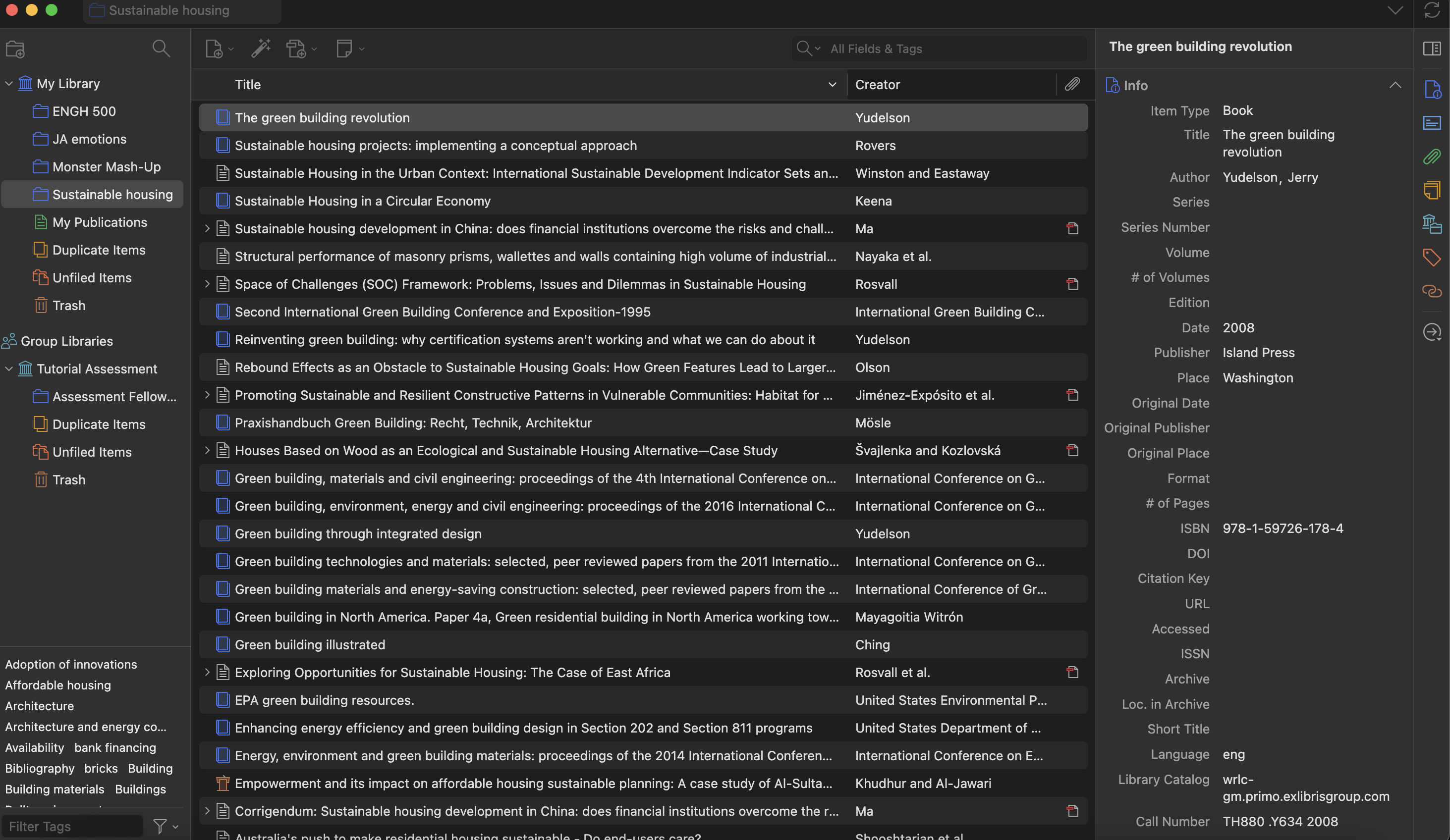Image resolution: width=1450 pixels, height=840 pixels.
Task: Open Tags section in side navigation
Action: tap(1432, 257)
